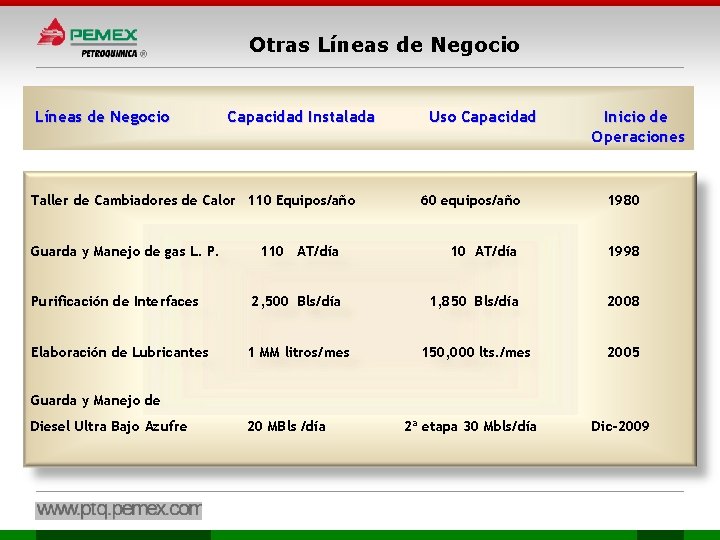
Task: Select the 'Otras Líneas de Negocio' title
Action: click(x=384, y=45)
